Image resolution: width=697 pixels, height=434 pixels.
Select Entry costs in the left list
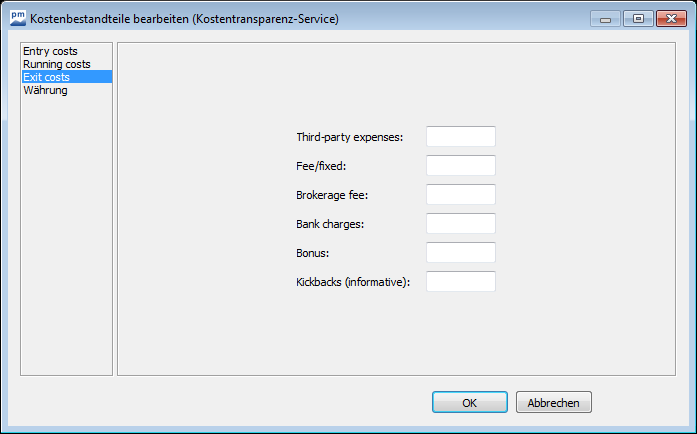coord(50,51)
